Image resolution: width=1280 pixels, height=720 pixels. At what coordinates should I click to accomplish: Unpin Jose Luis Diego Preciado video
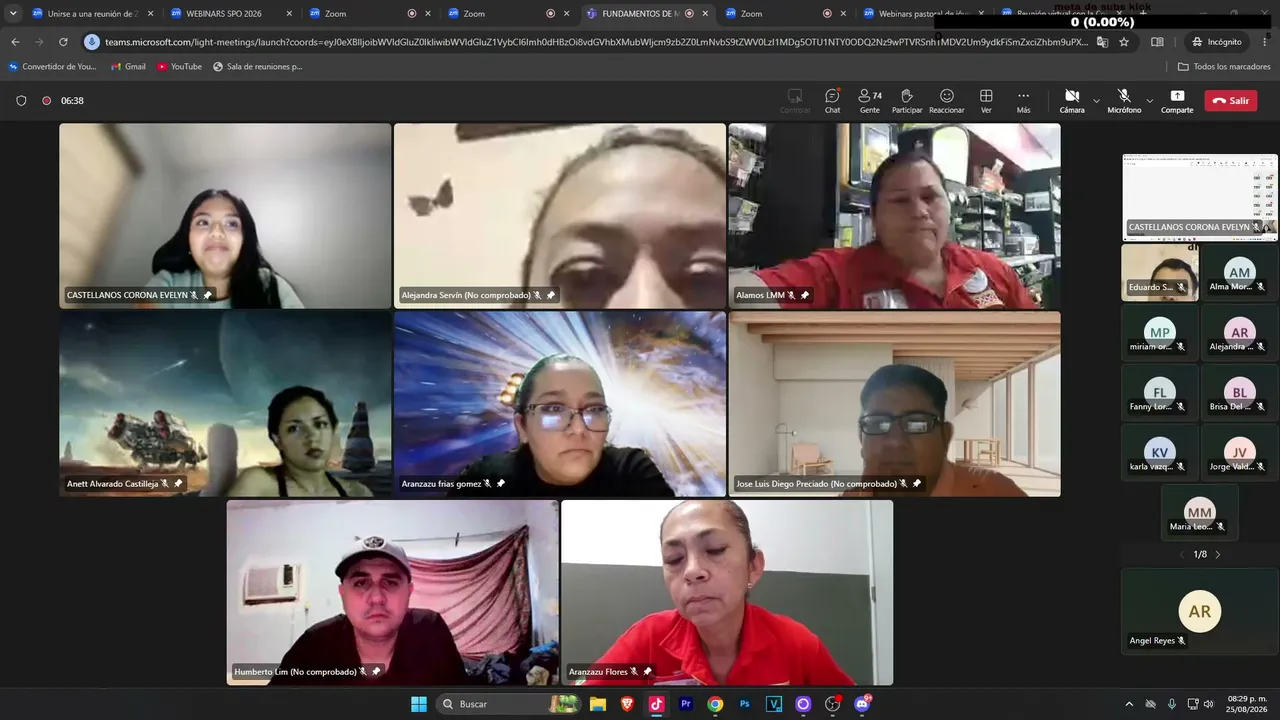917,483
